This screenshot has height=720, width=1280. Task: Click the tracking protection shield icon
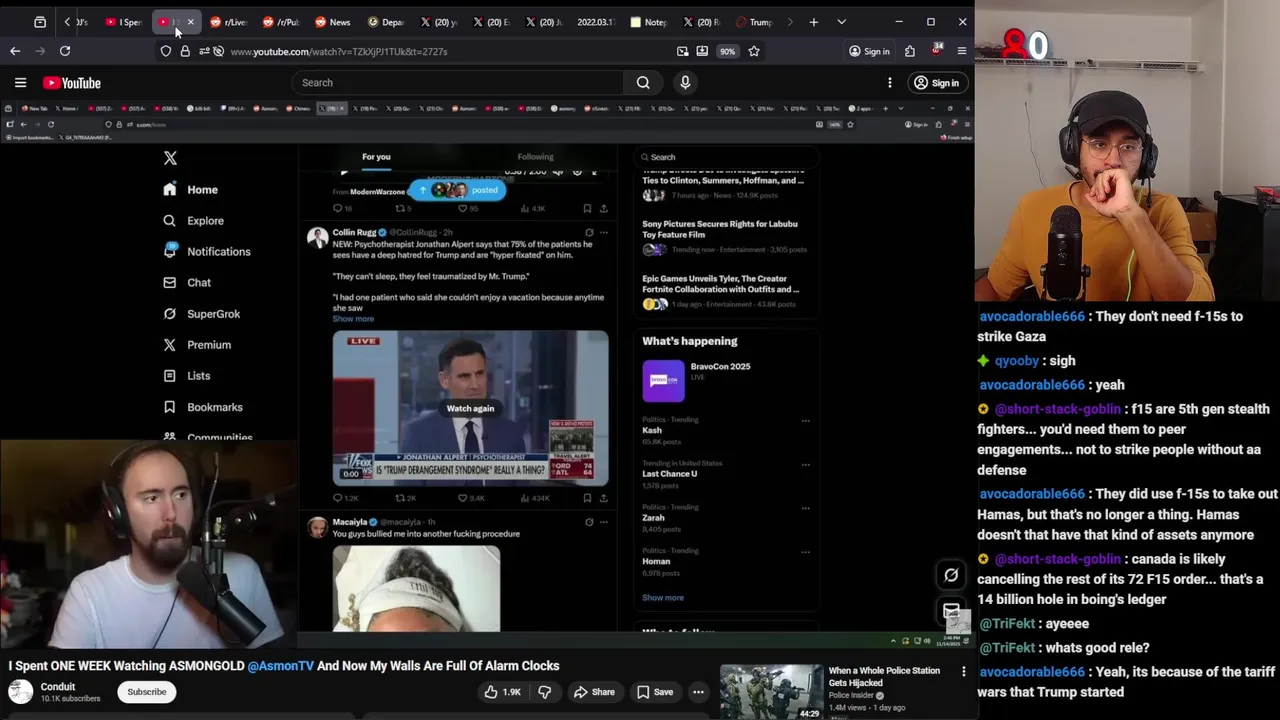click(166, 51)
